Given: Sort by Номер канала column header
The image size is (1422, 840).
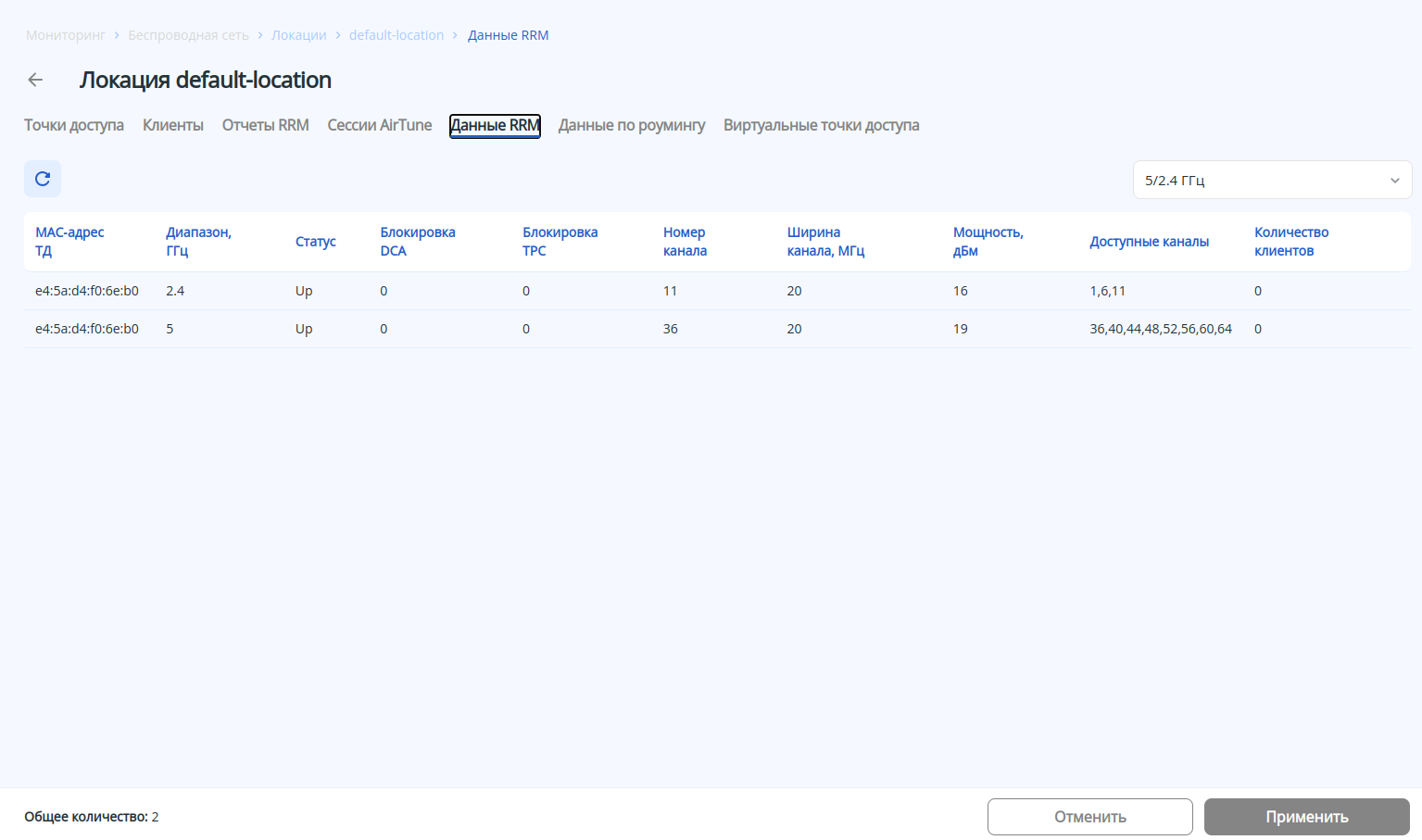Looking at the screenshot, I should [685, 242].
